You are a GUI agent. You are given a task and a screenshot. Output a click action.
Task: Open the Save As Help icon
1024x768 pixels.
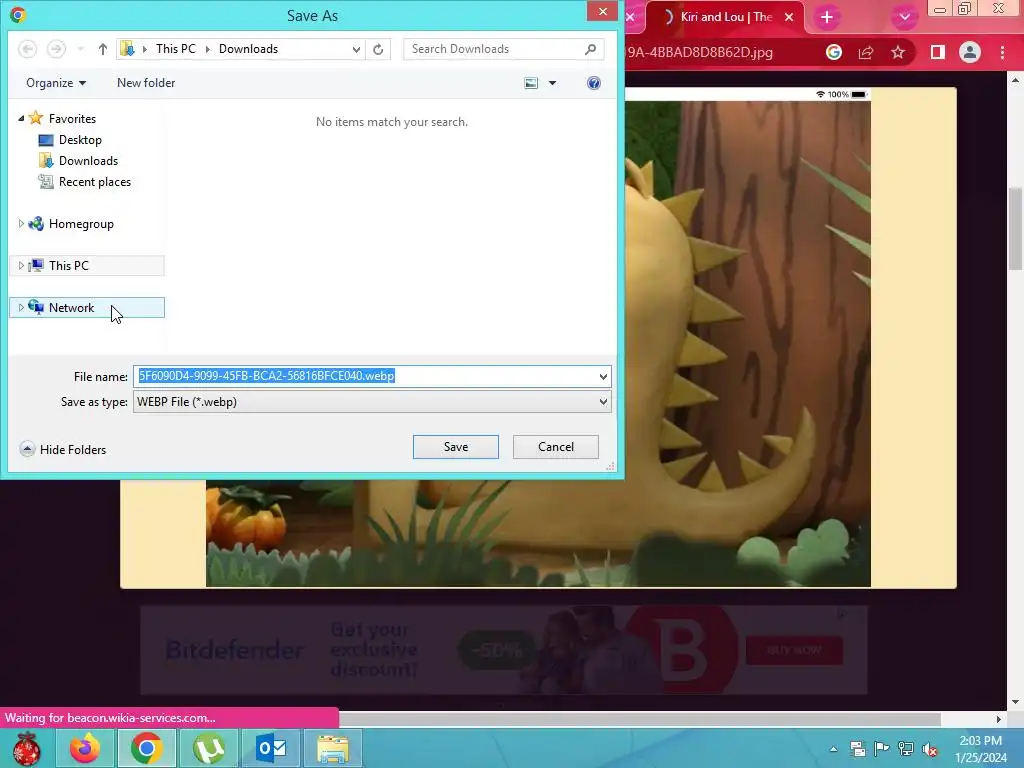click(x=594, y=83)
